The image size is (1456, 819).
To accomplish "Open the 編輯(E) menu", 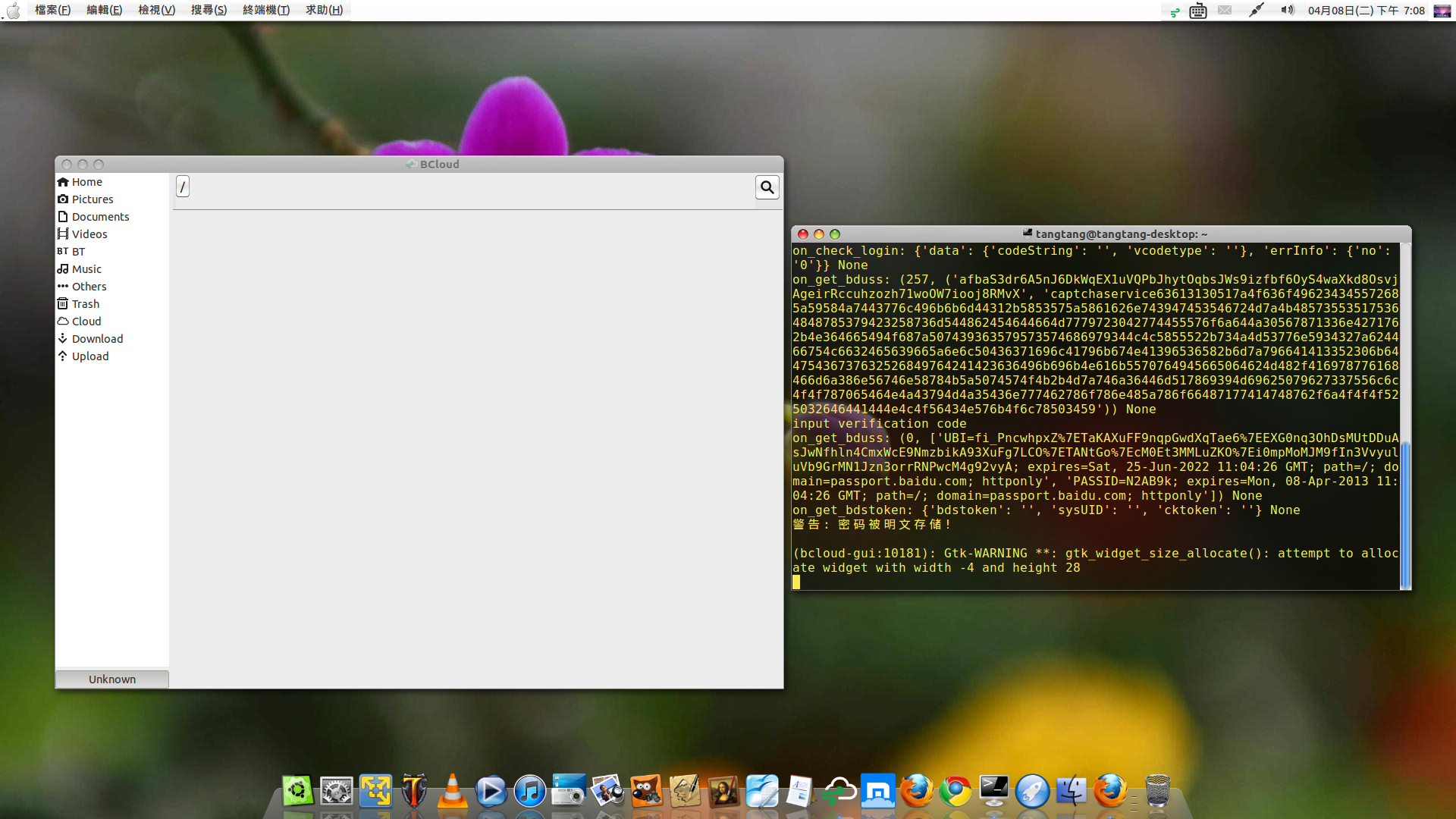I will 105,10.
